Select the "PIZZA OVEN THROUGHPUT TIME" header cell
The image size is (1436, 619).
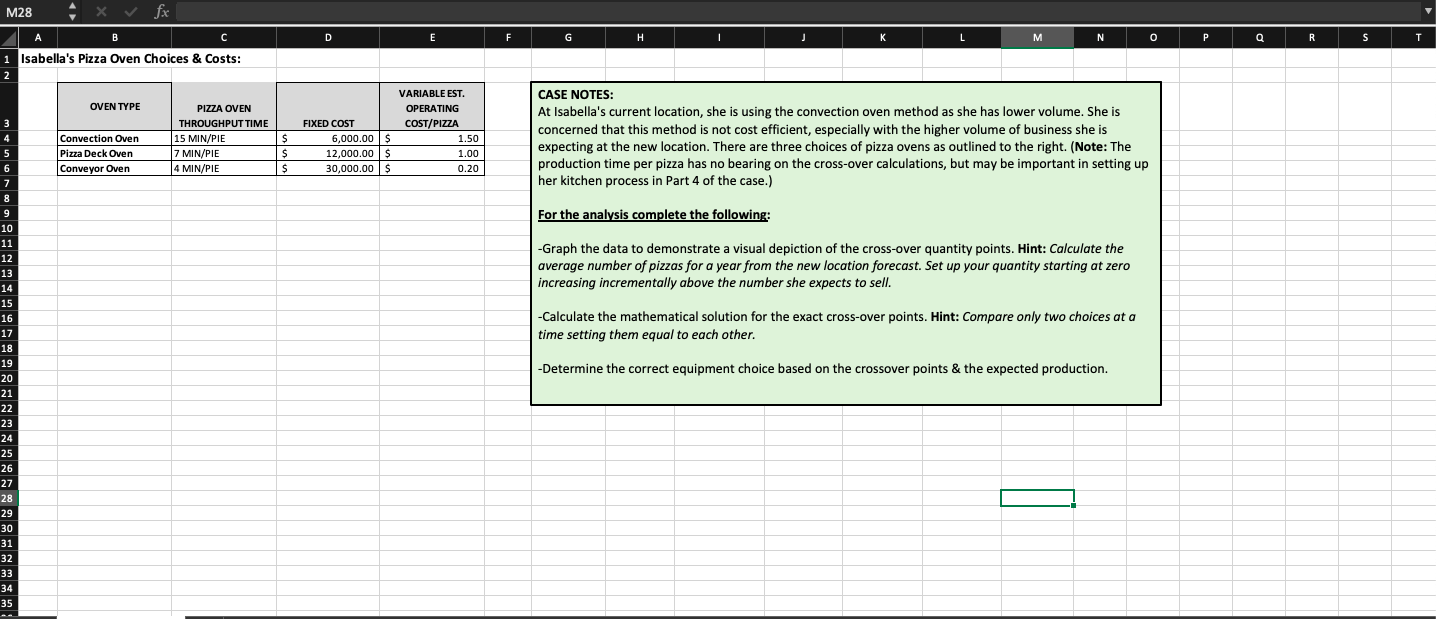[x=224, y=107]
